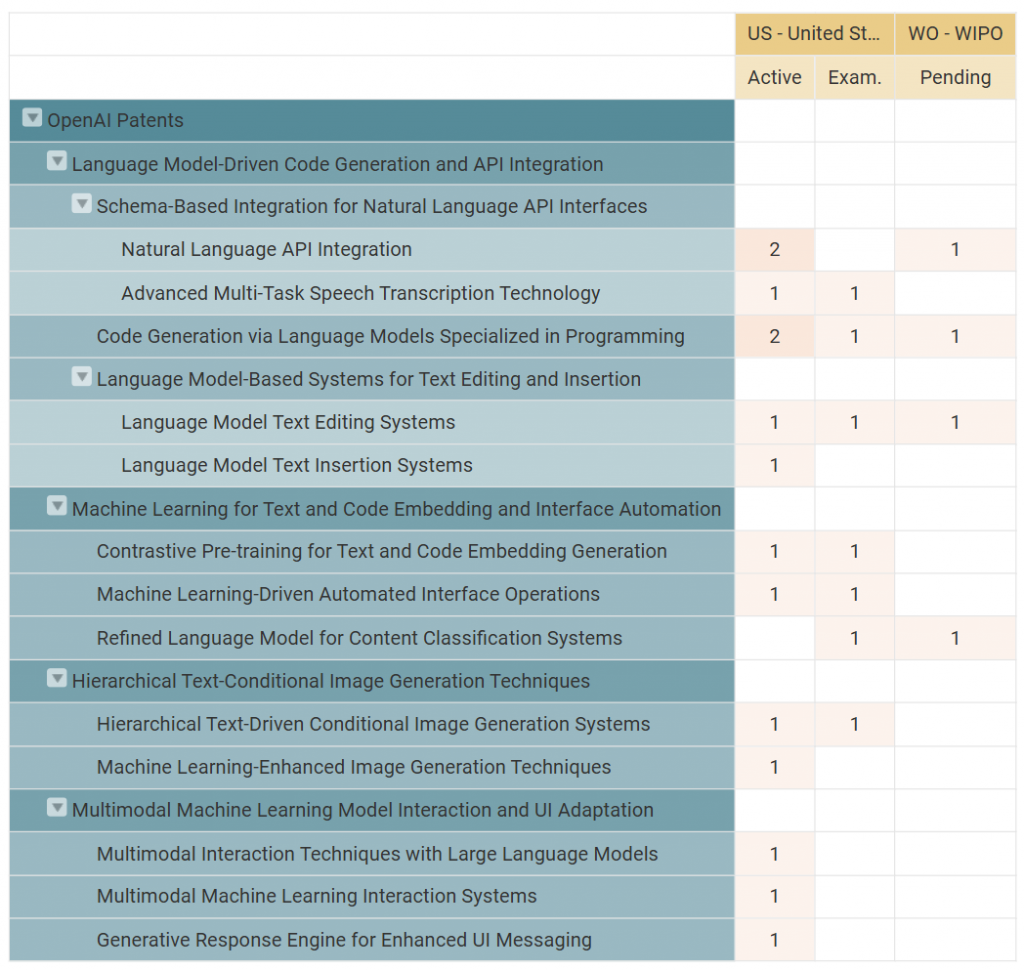Open Active count 2 for Code Generation via Language Models

click(x=775, y=336)
